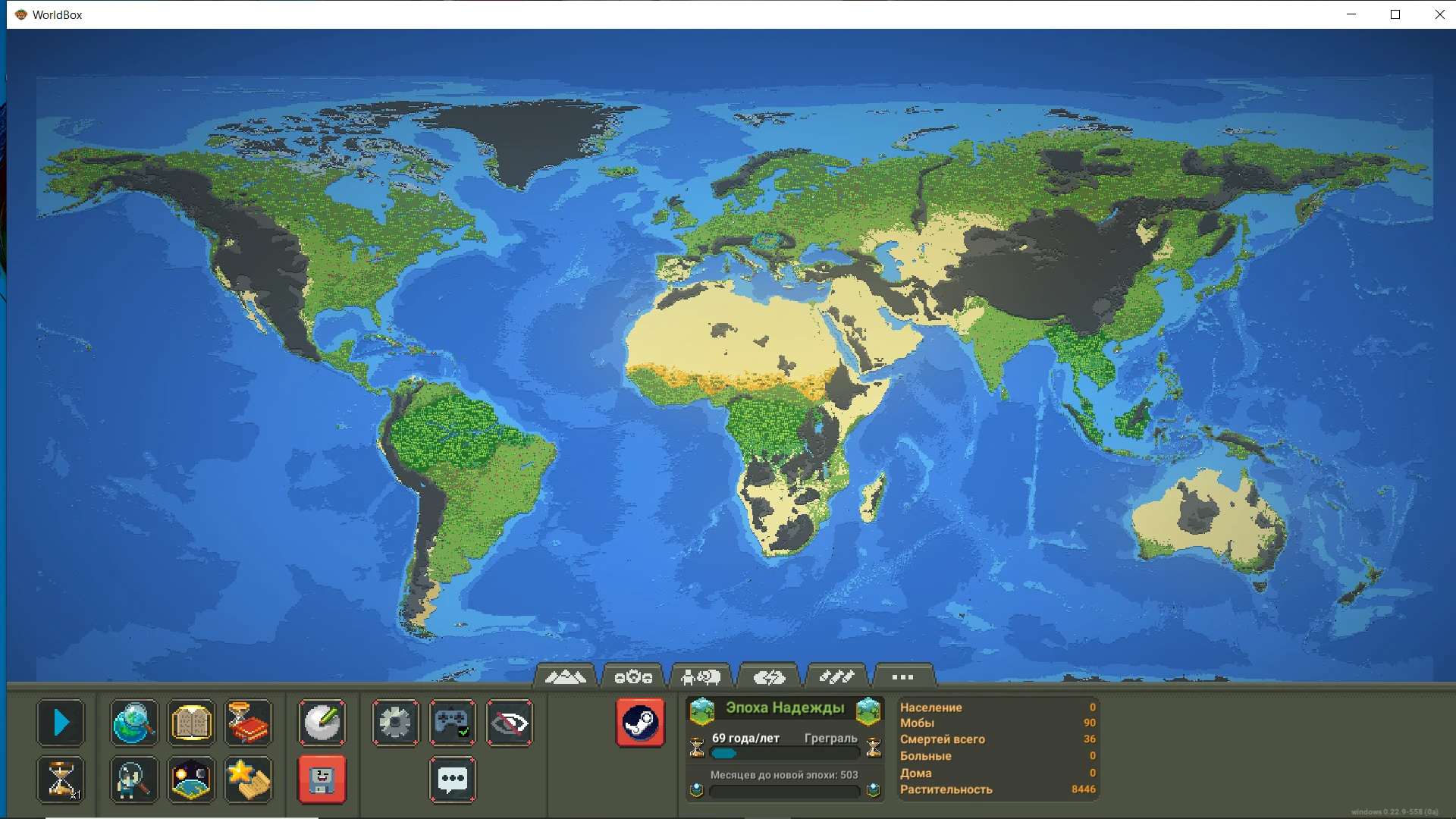Open the lightning destruction tab
Viewport: 1456px width, 819px height.
768,677
